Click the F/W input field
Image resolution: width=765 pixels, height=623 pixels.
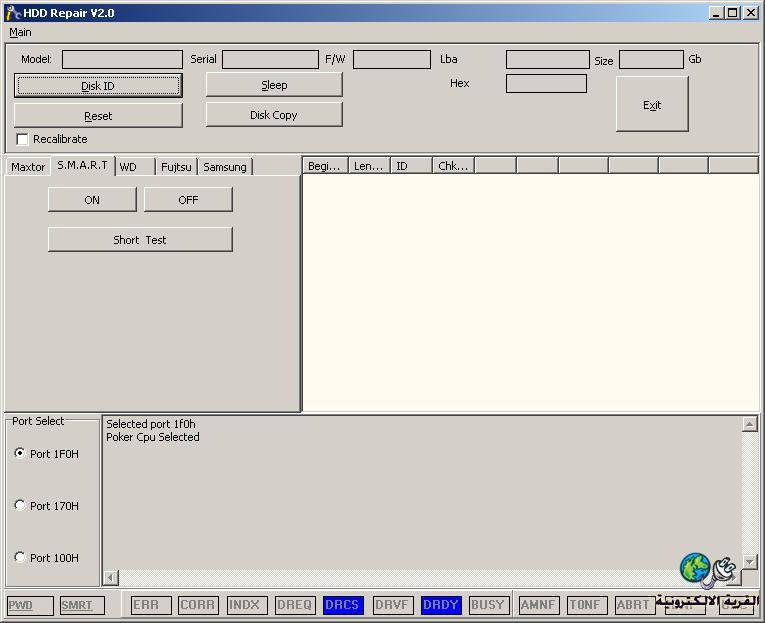[x=392, y=60]
